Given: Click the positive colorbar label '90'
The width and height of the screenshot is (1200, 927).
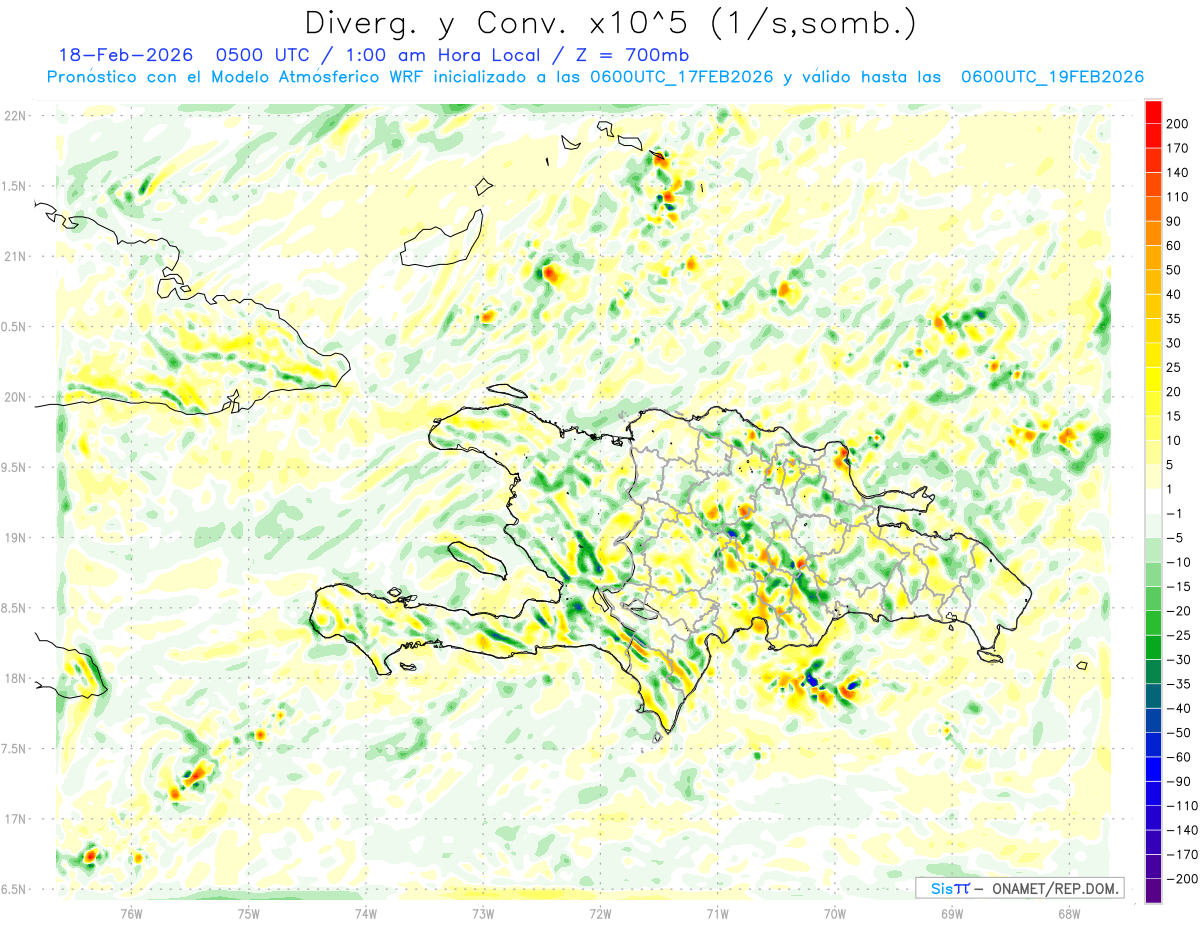Looking at the screenshot, I should 1175,221.
